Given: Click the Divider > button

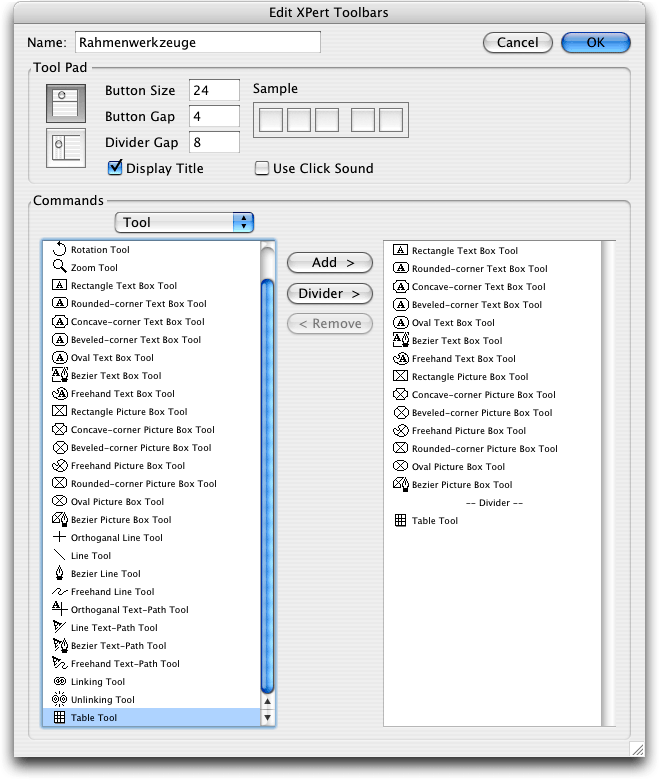Looking at the screenshot, I should (x=330, y=293).
